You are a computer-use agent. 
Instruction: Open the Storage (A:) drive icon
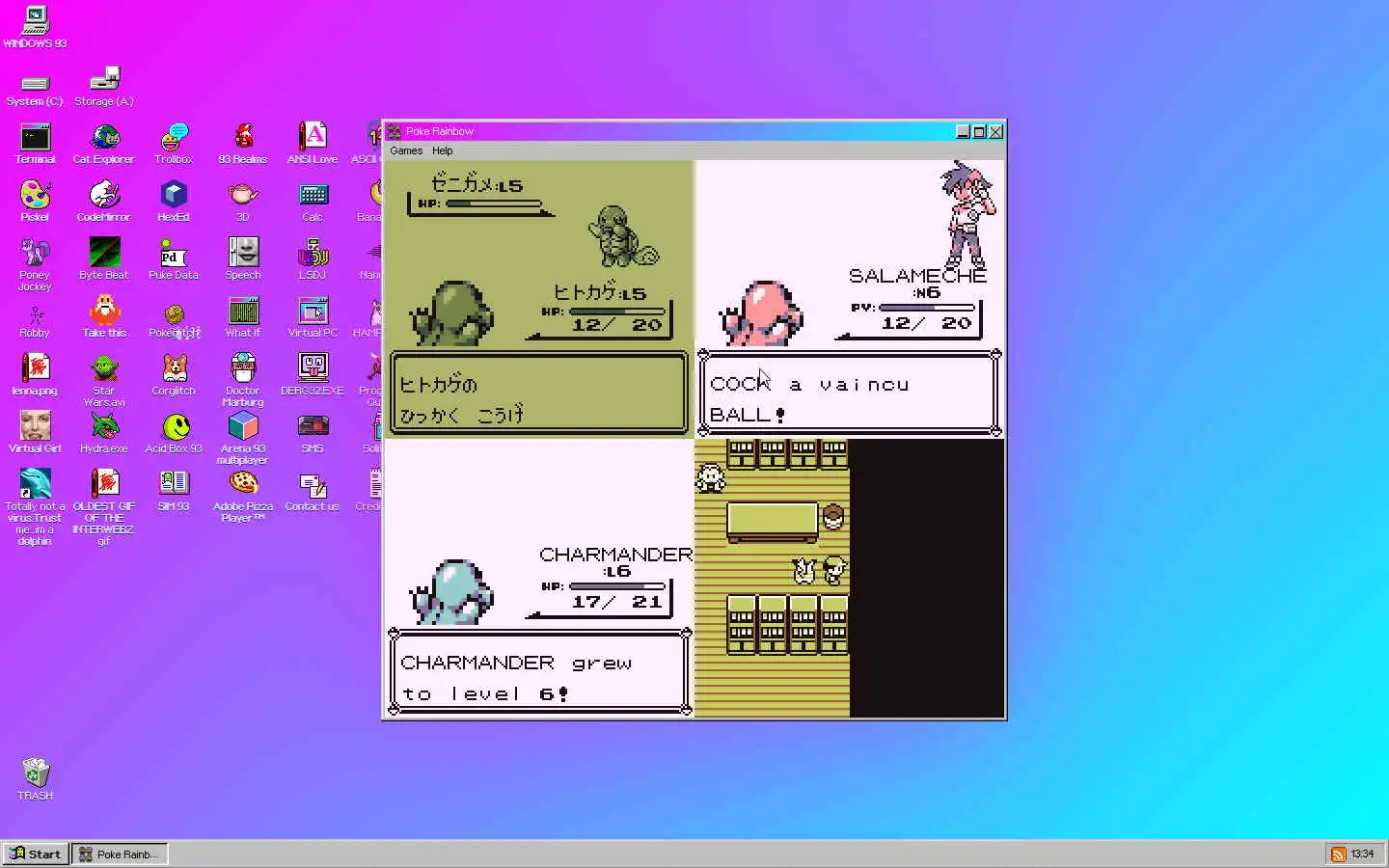tap(104, 88)
